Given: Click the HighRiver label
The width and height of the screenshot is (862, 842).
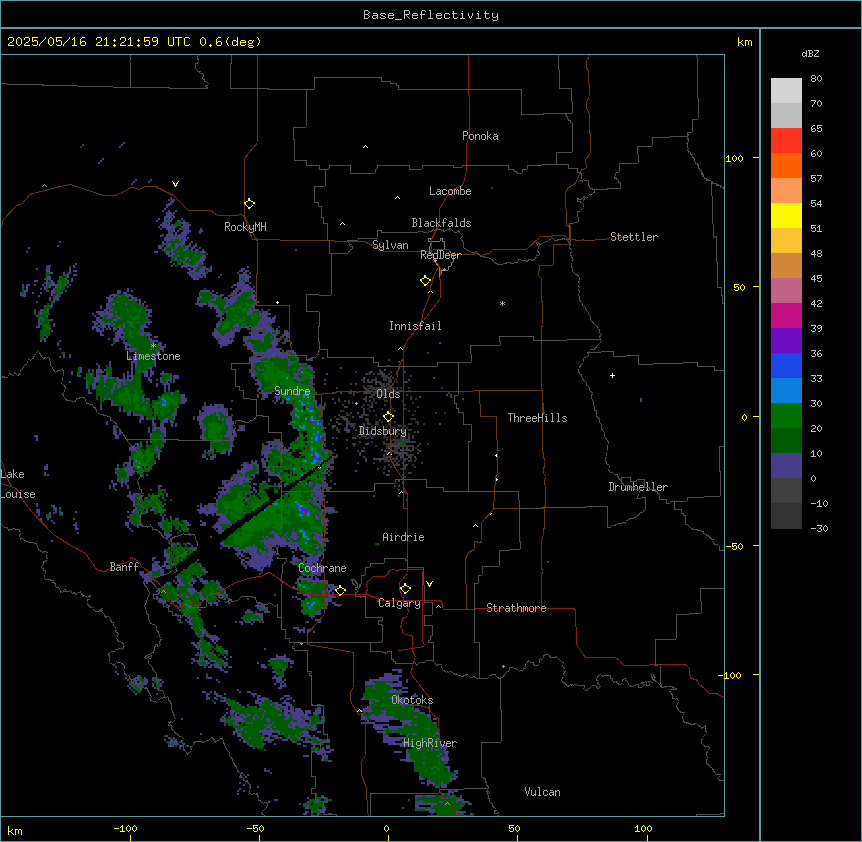Looking at the screenshot, I should 430,743.
